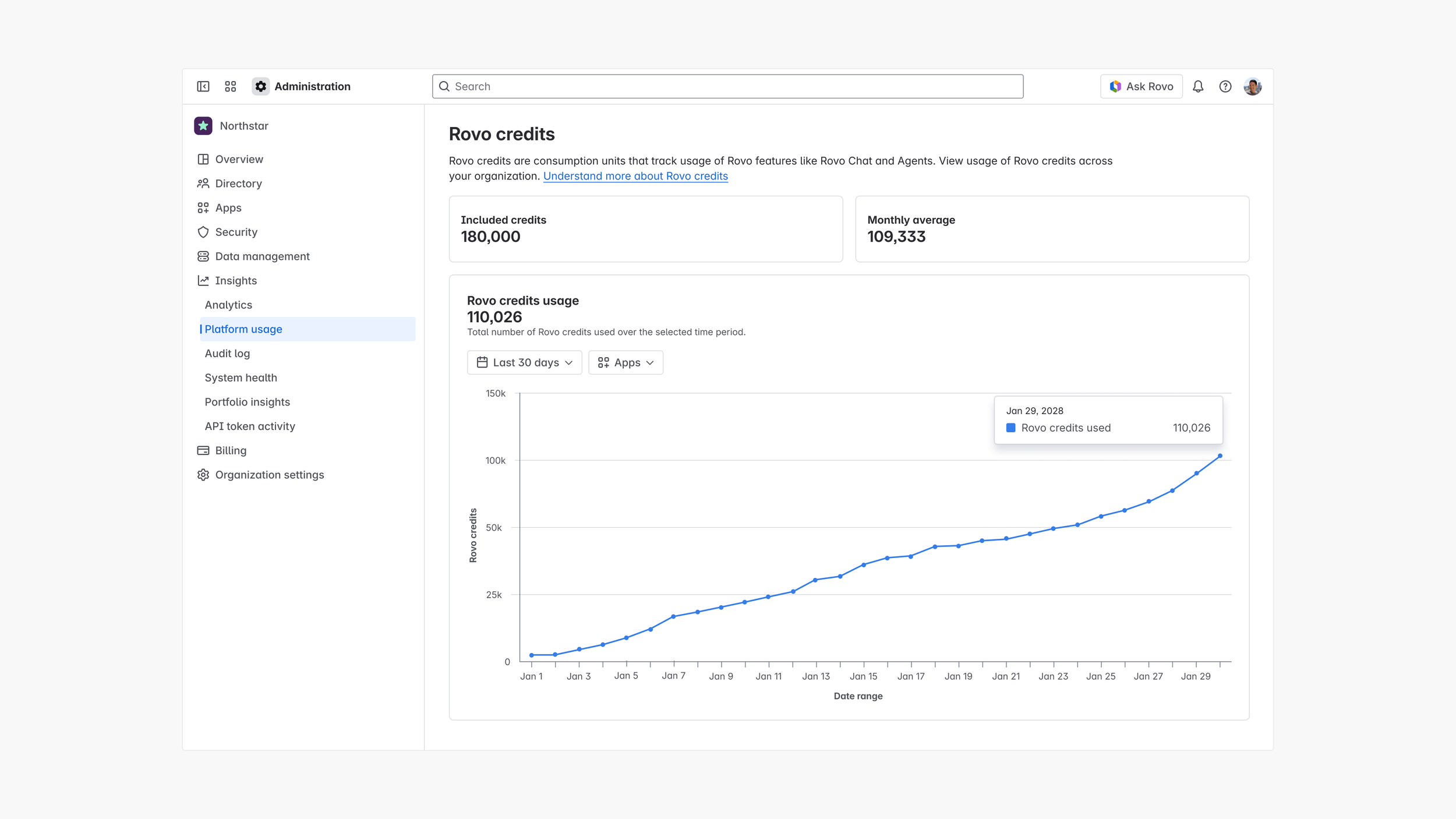Open the user profile avatar

tap(1252, 86)
